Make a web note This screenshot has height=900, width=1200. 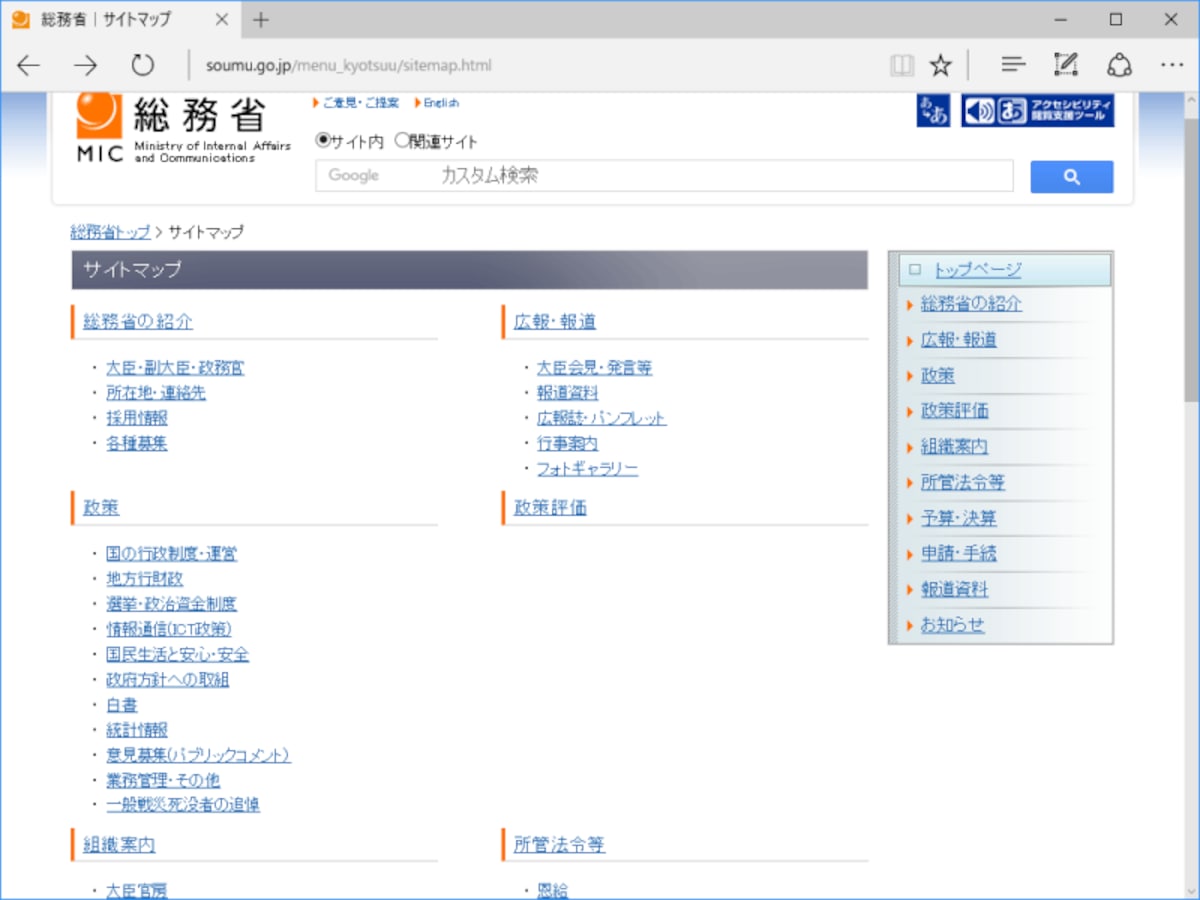pyautogui.click(x=1066, y=66)
